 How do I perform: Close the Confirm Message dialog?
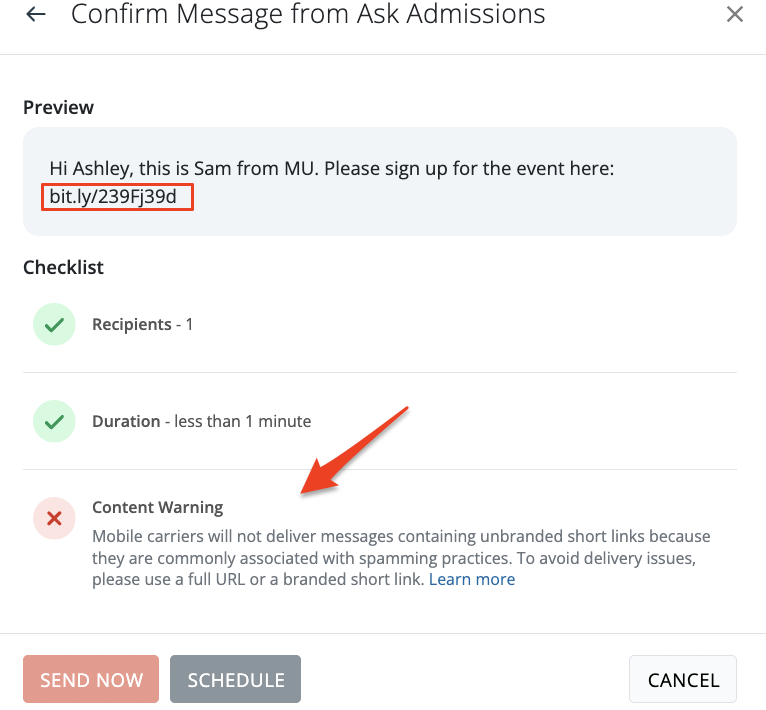[x=735, y=15]
